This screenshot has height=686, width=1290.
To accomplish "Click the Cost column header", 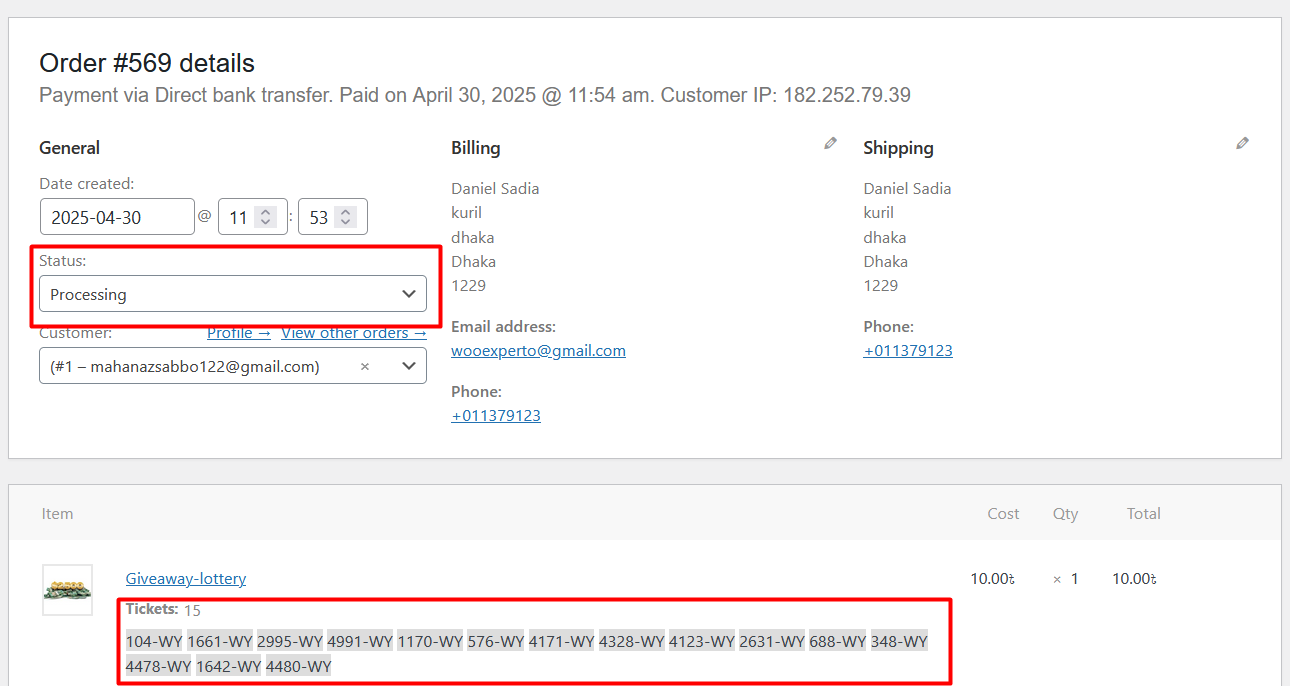I will 1003,514.
